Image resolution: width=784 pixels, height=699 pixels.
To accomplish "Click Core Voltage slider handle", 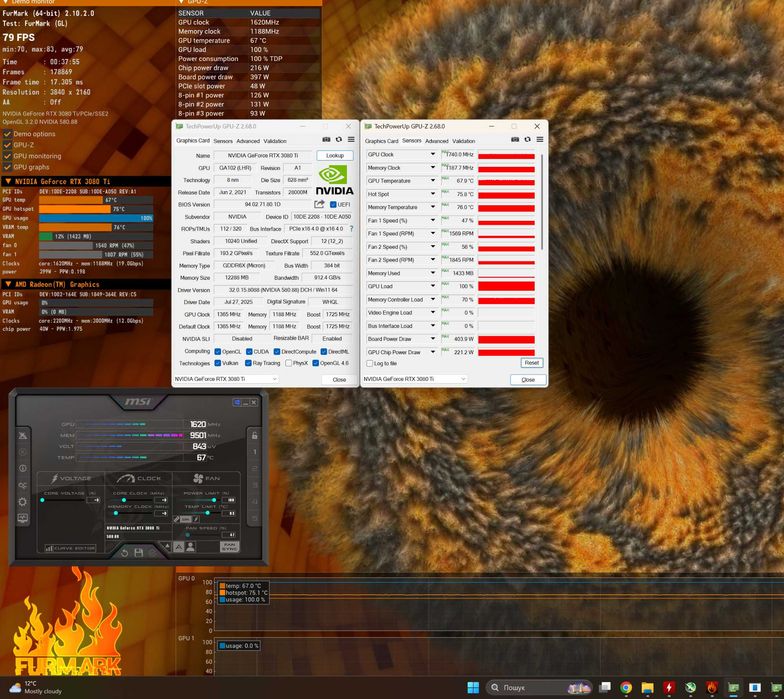I will click(42, 500).
